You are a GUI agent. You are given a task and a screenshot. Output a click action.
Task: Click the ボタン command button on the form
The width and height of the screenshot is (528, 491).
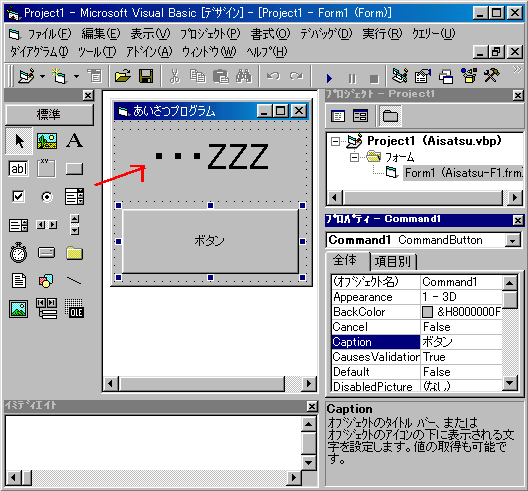(210, 241)
